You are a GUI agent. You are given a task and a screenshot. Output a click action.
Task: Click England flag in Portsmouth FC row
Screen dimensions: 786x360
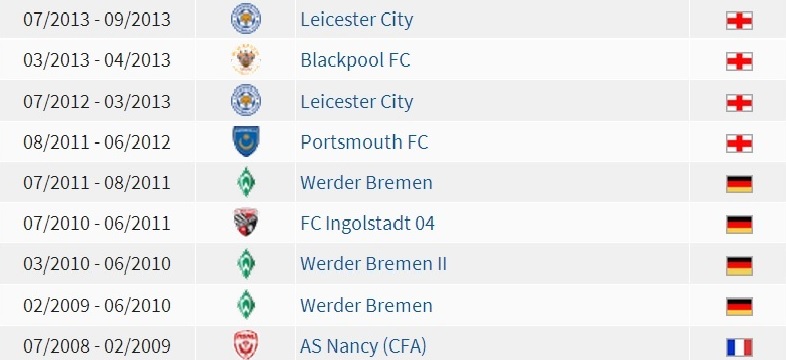pos(739,143)
